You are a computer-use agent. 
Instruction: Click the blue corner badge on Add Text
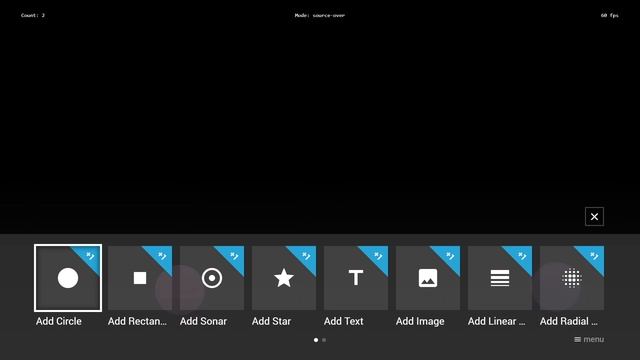point(378,257)
